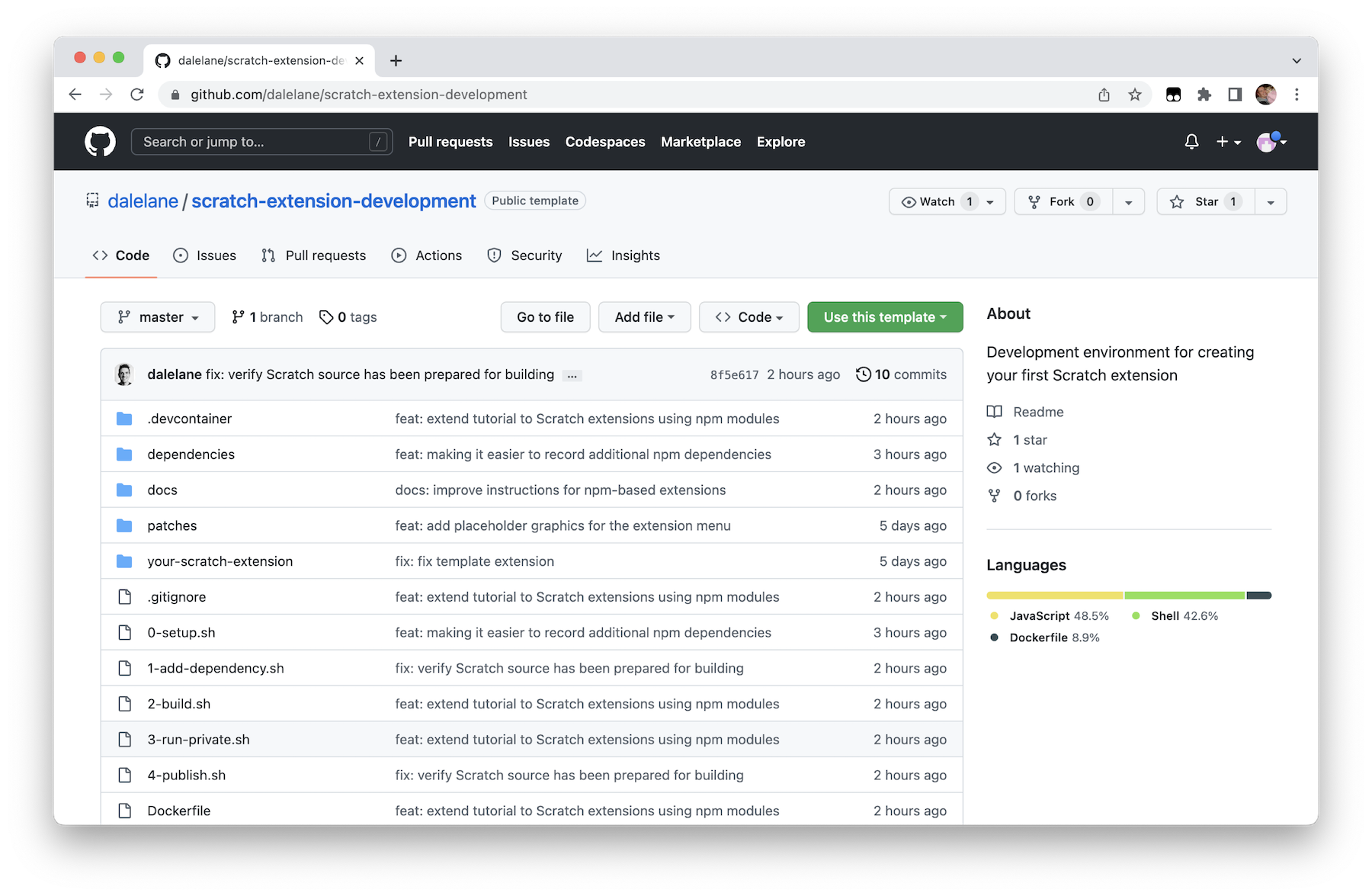Click the dalelane commit author avatar
1372x896 pixels.
(x=124, y=374)
